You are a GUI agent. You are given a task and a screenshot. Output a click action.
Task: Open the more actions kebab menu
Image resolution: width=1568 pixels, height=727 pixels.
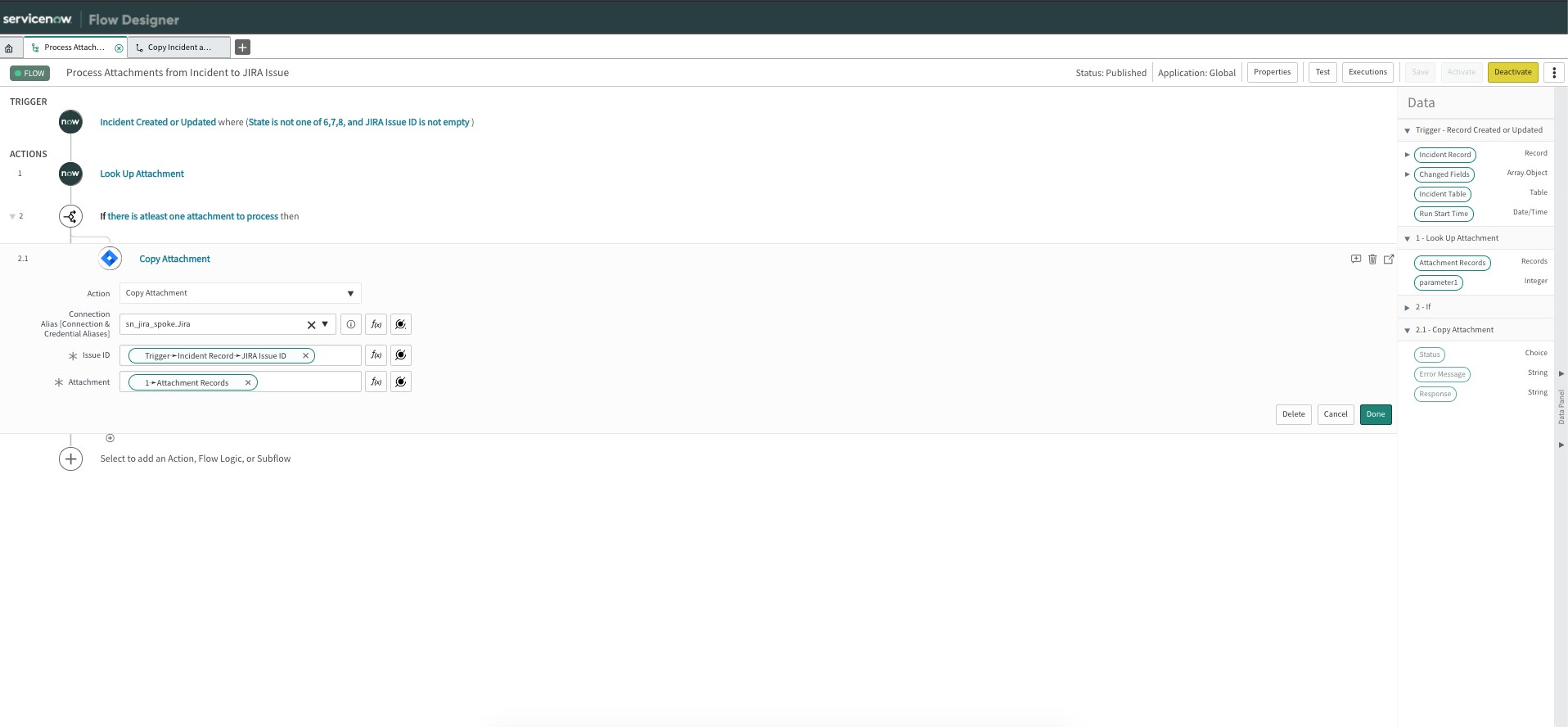point(1553,72)
